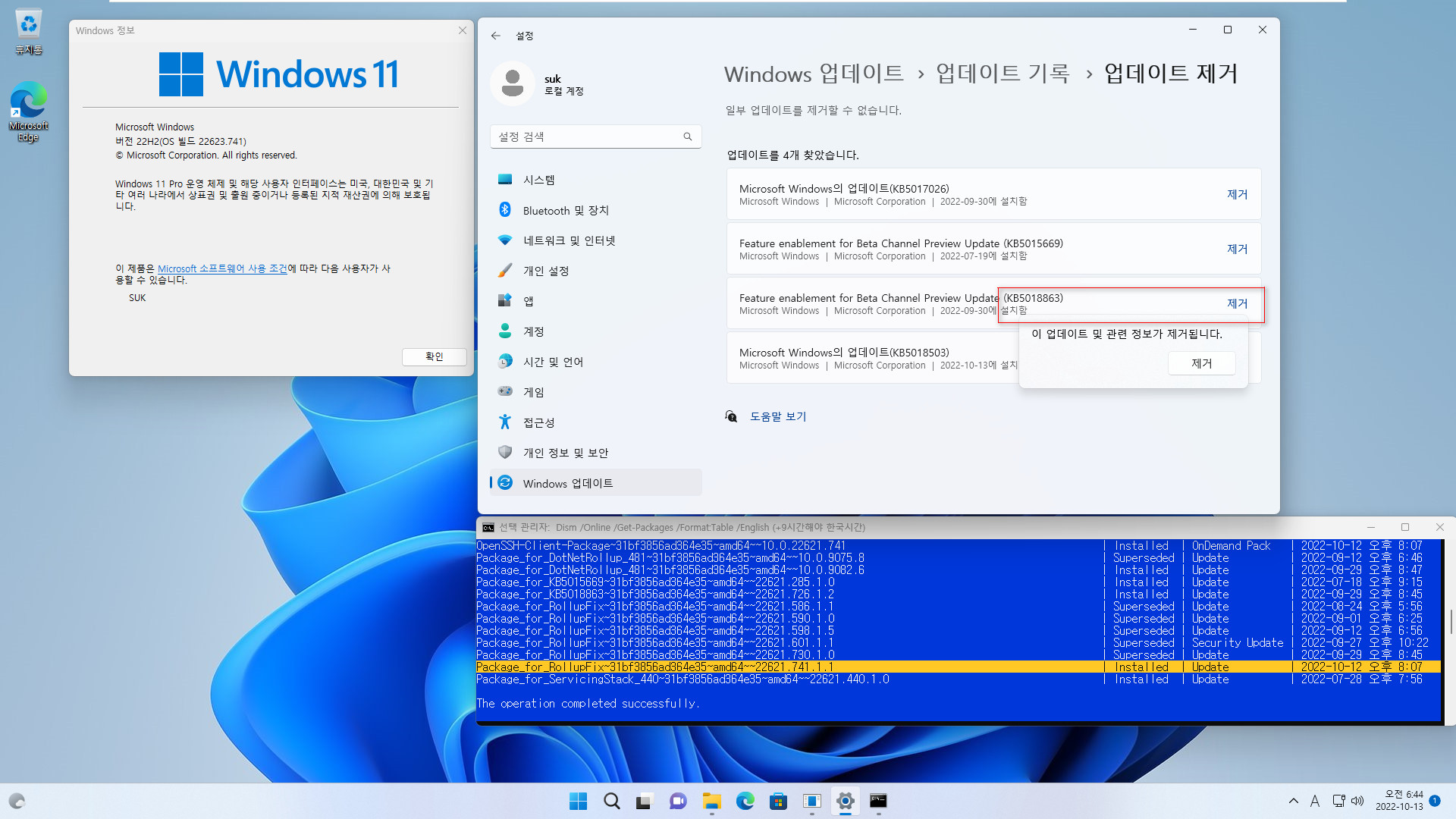Open Task View on taskbar

645,801
